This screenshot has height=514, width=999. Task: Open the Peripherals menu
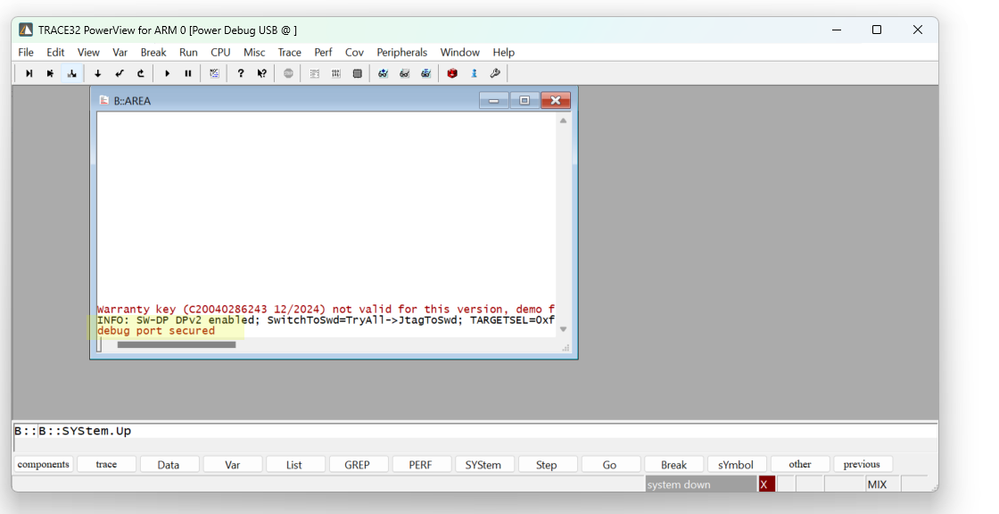click(402, 52)
